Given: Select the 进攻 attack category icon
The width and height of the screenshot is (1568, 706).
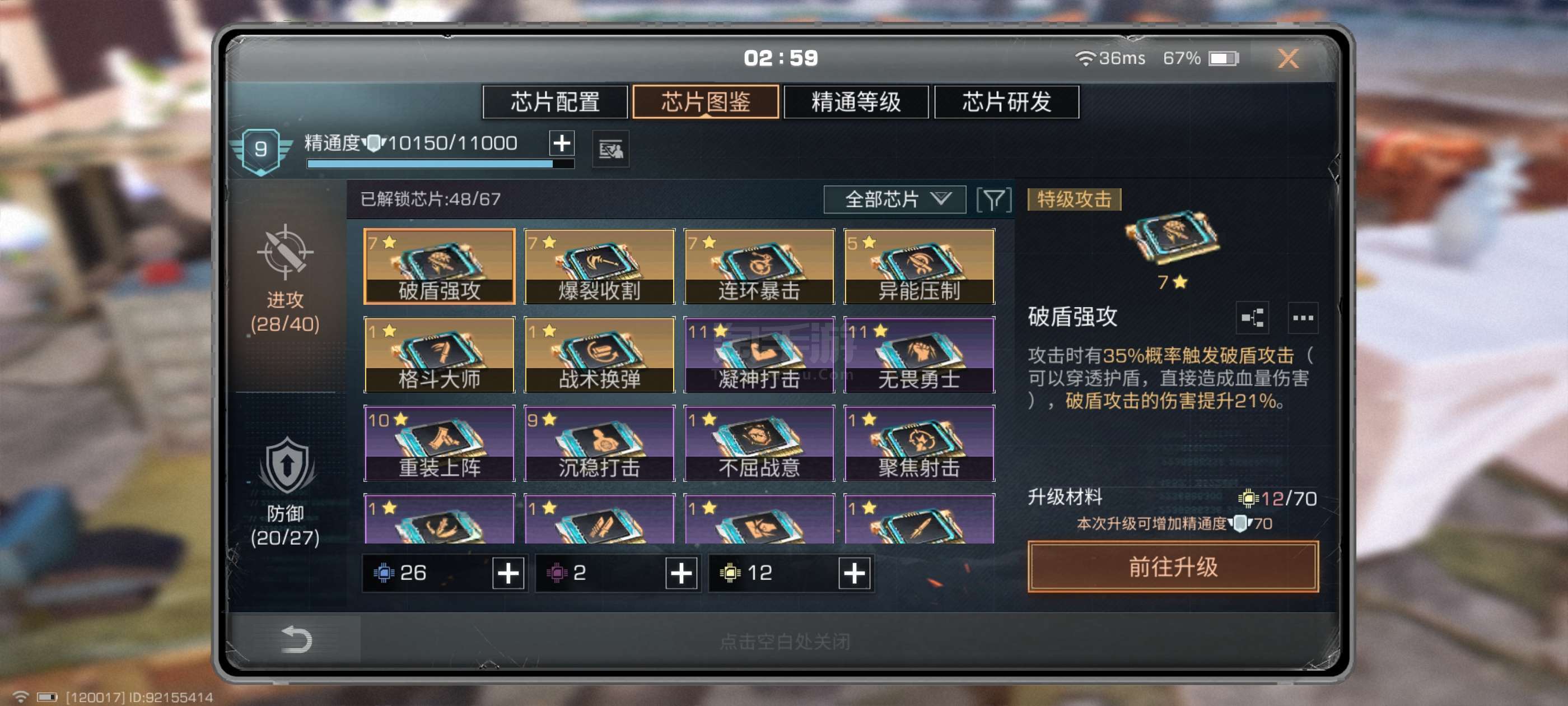Looking at the screenshot, I should [x=285, y=251].
